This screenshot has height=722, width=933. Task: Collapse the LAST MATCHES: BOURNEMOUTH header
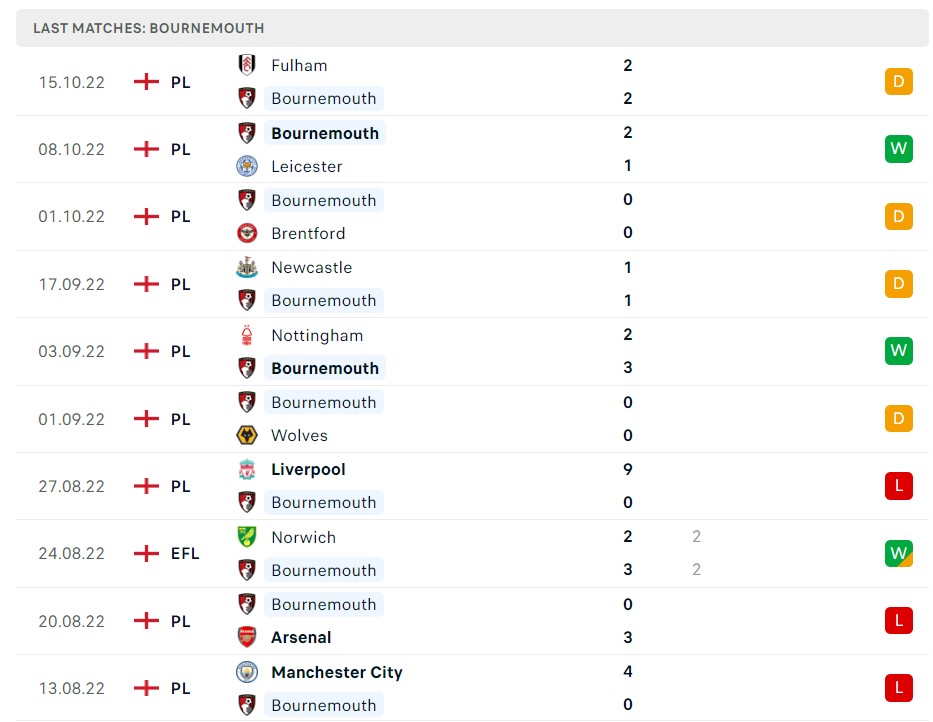click(148, 28)
